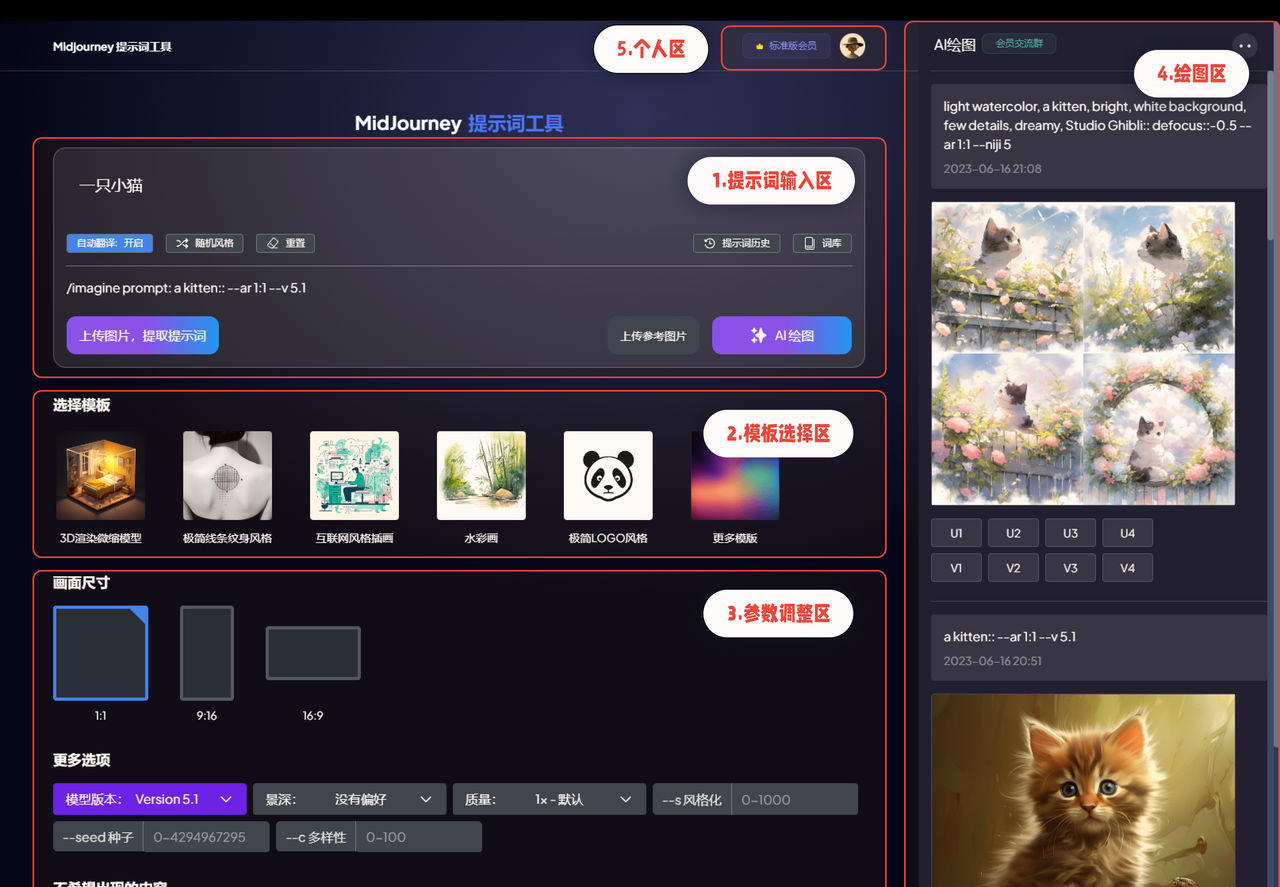Open the AI绘图 panel more options menu
This screenshot has width=1280, height=887.
(1244, 45)
